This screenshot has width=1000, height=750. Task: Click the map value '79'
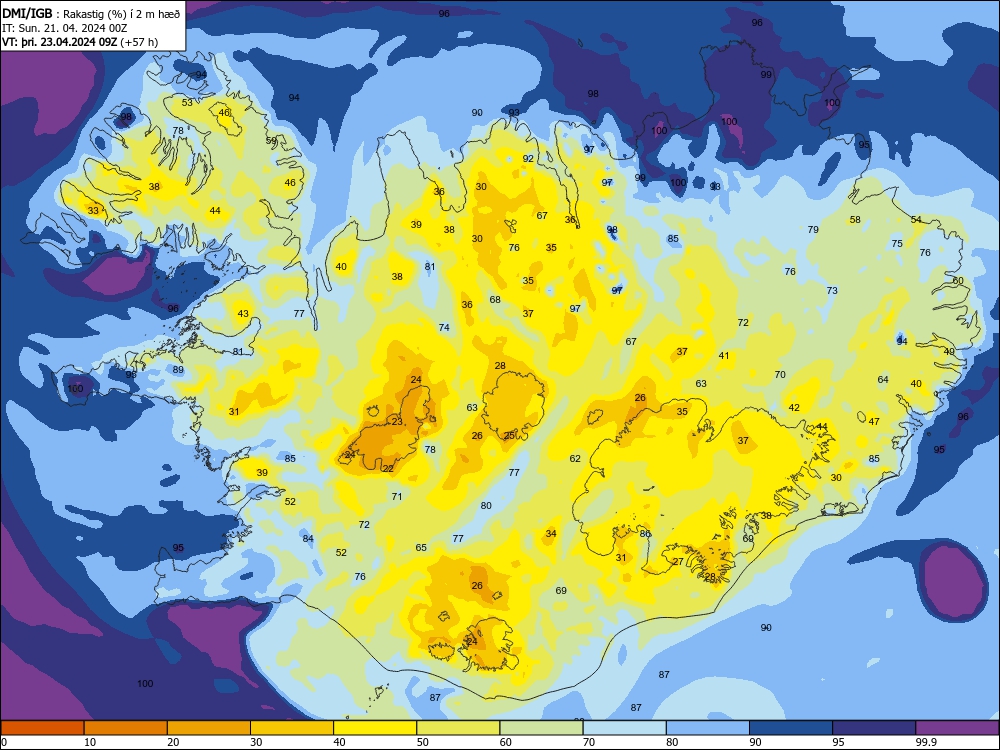point(813,230)
